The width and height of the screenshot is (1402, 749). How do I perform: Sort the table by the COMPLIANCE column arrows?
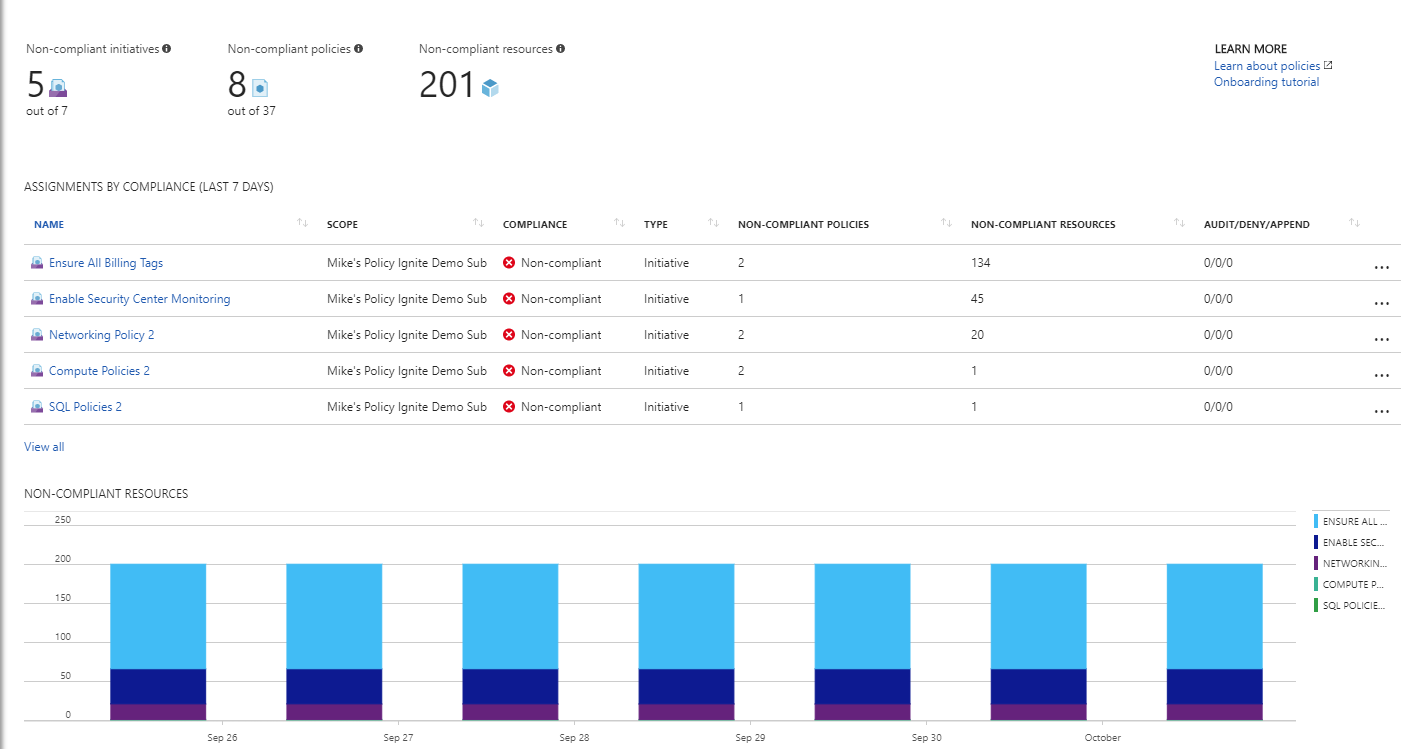coord(619,224)
